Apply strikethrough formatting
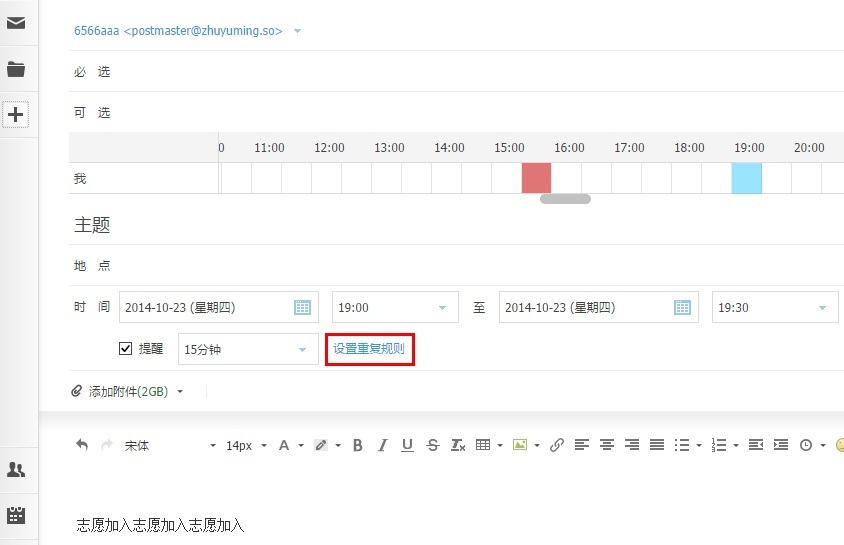 (x=432, y=445)
